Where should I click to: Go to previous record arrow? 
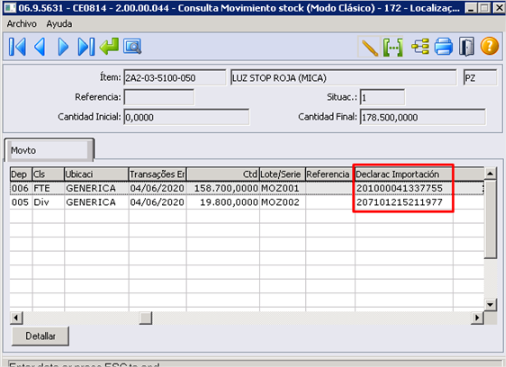[x=40, y=47]
